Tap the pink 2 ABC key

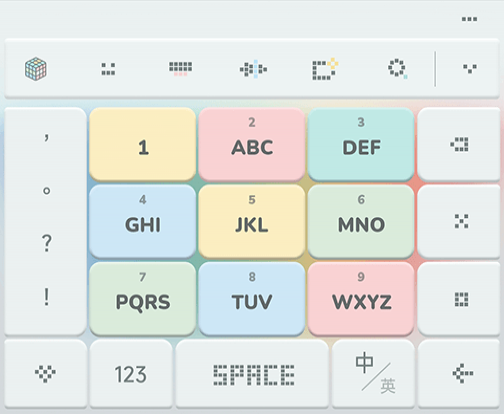(252, 144)
